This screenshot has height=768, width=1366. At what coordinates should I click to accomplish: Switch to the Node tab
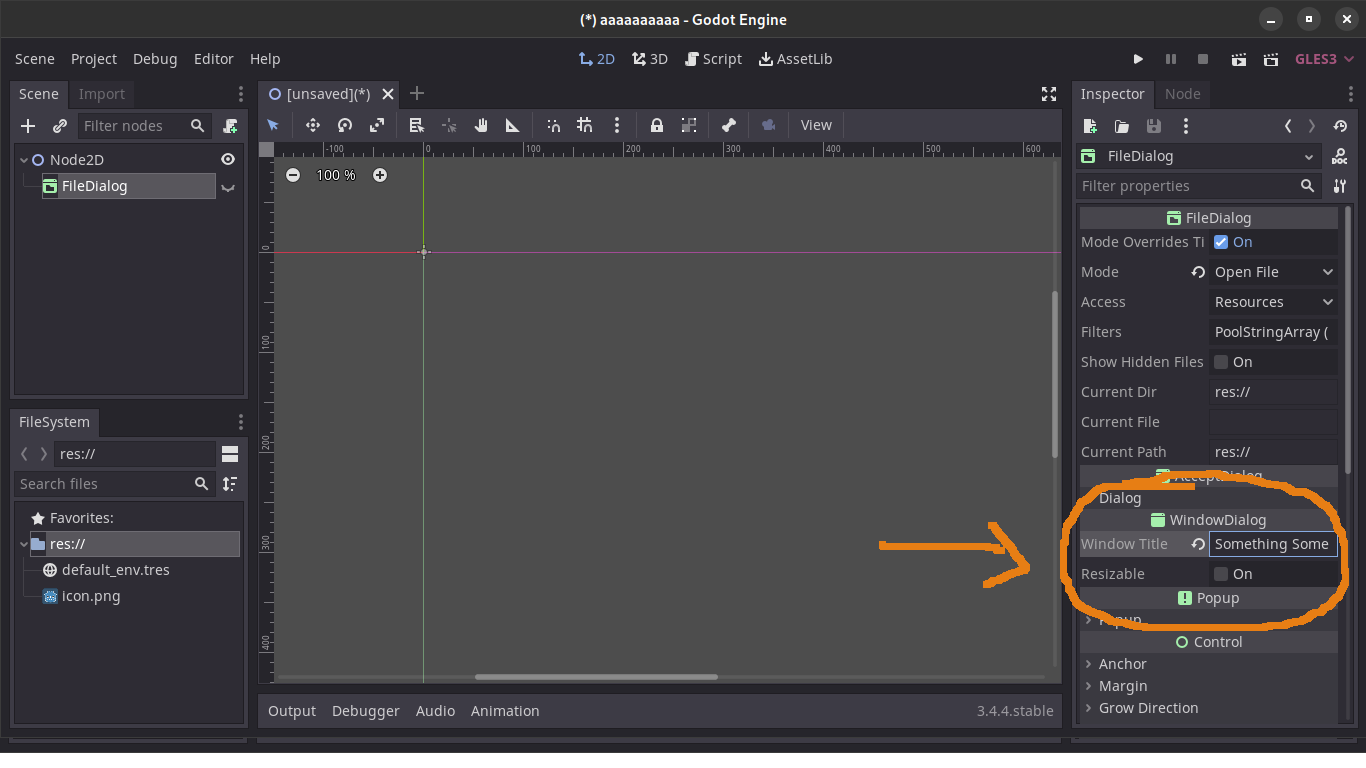tap(1182, 94)
